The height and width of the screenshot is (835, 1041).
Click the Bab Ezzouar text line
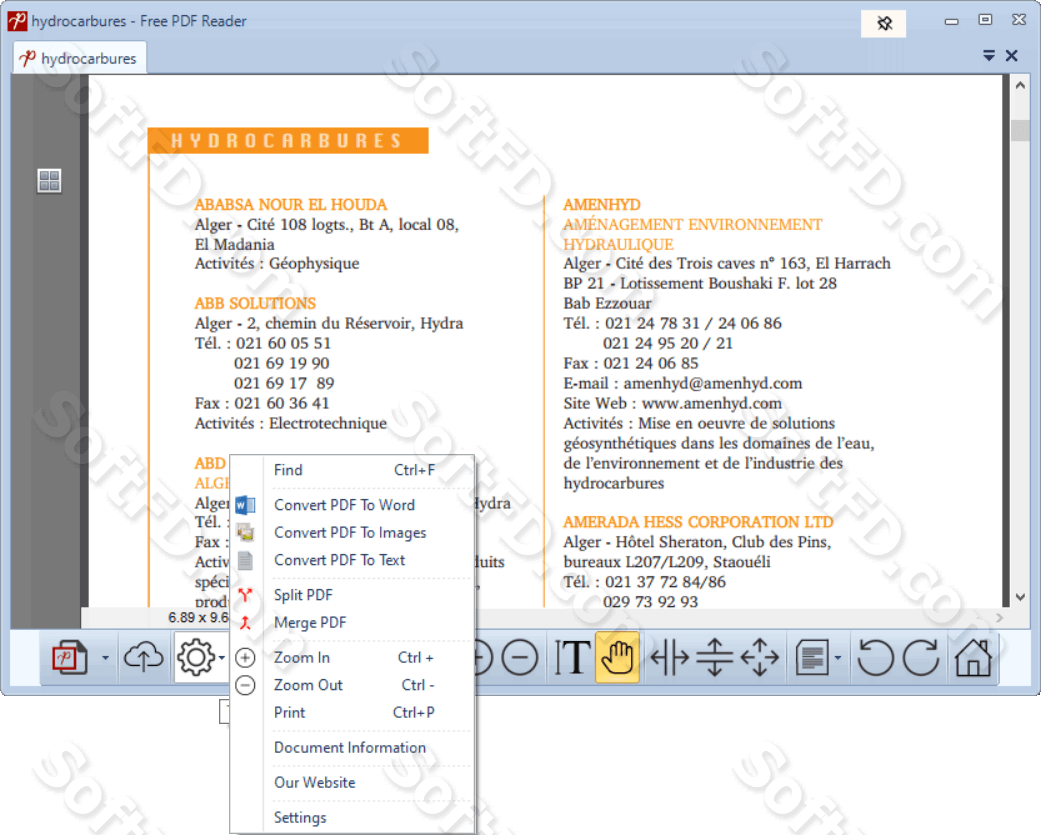[x=607, y=303]
